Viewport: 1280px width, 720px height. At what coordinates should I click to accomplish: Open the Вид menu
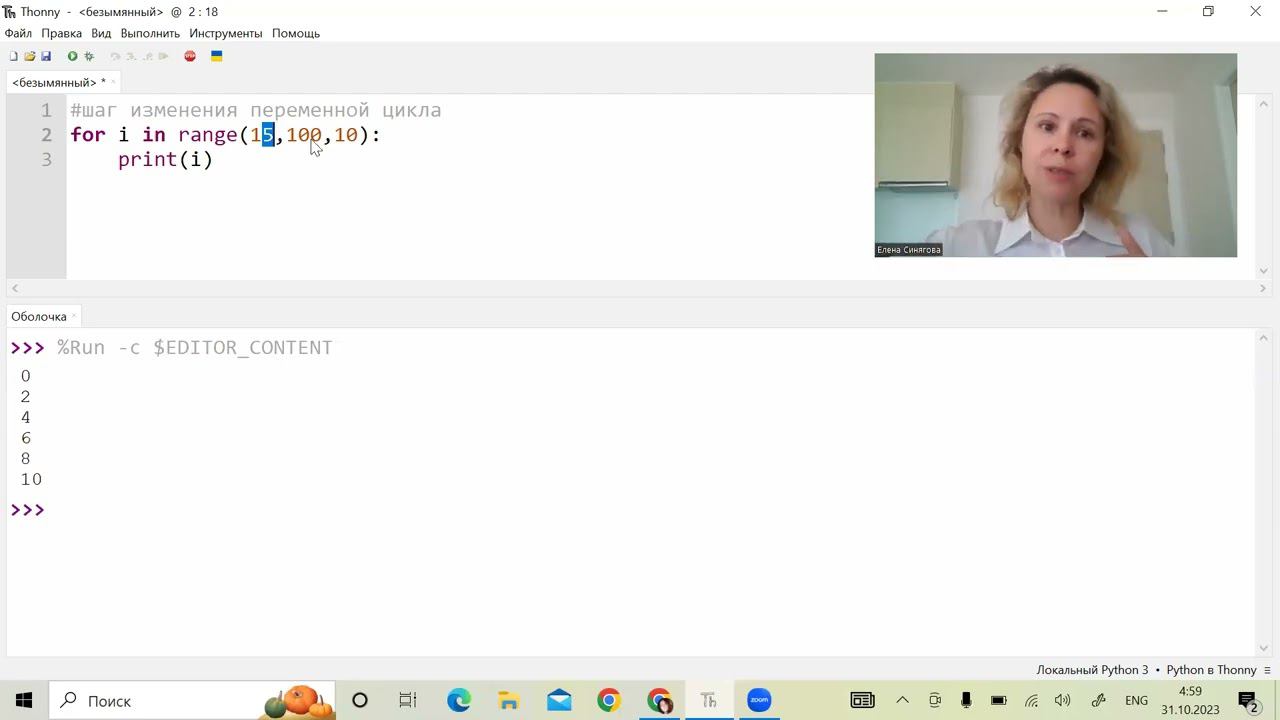[101, 33]
